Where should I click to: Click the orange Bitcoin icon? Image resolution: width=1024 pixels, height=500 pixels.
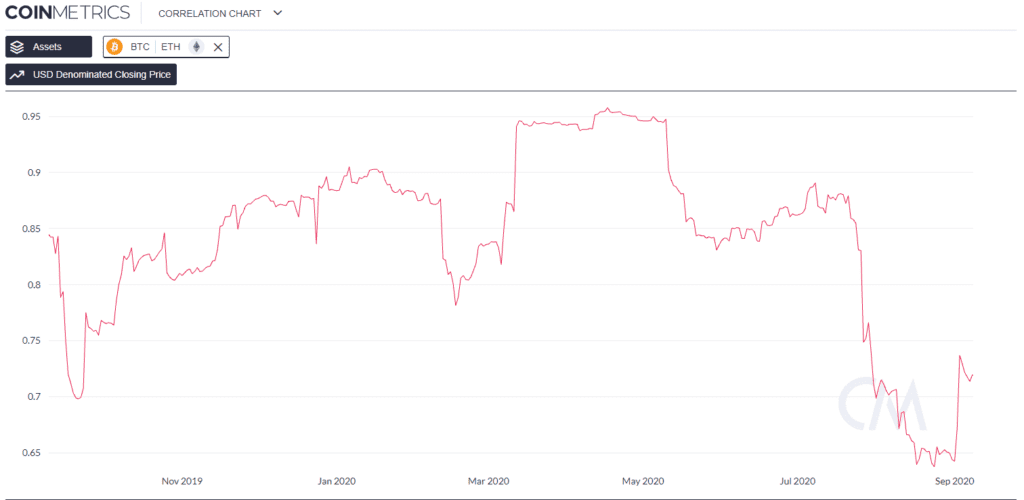(114, 47)
